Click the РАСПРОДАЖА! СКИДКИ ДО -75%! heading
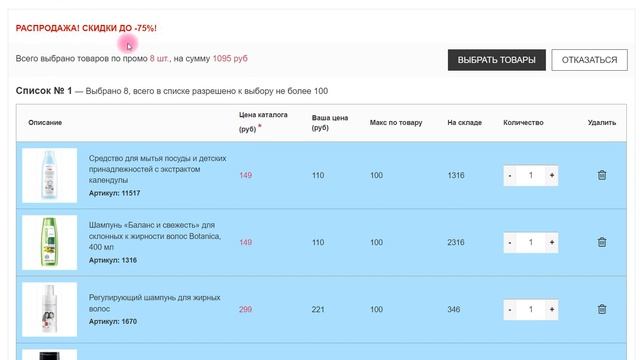640x360 pixels. coord(86,28)
